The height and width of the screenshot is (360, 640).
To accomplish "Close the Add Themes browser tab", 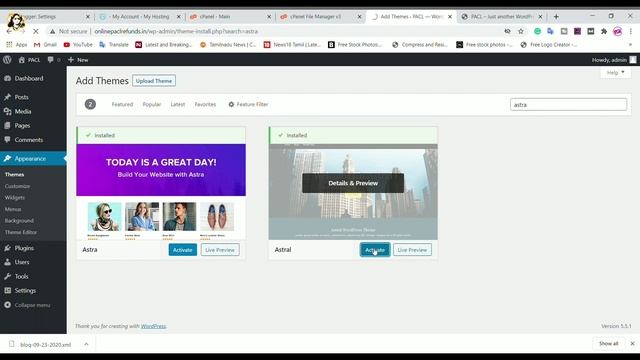I will (450, 17).
